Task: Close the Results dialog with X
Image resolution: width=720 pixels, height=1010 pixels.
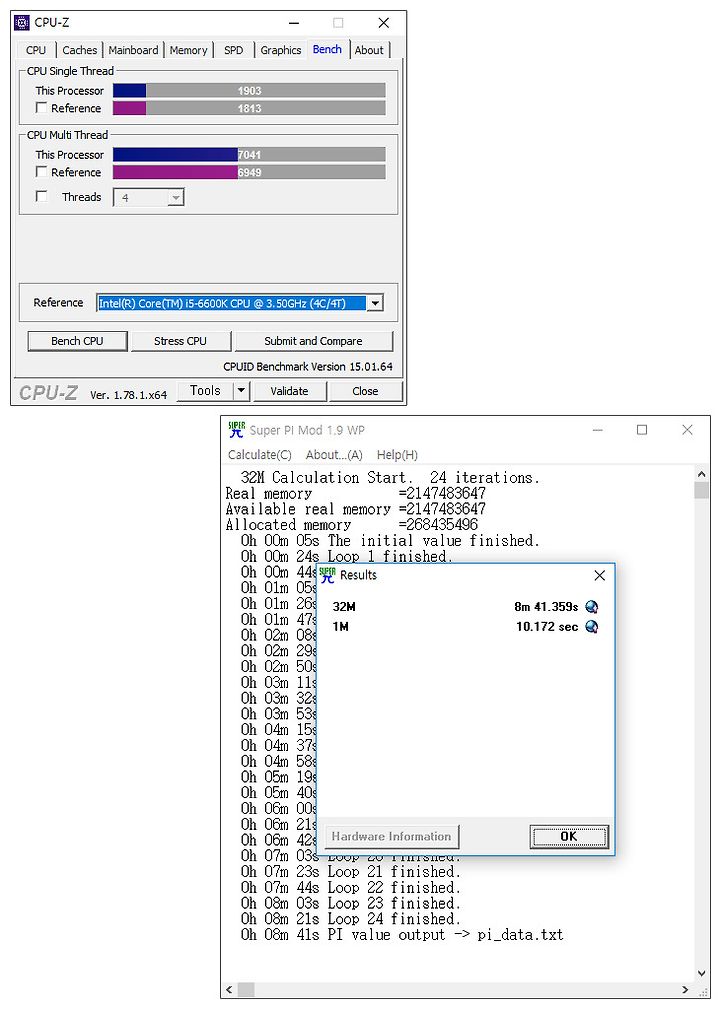Action: (600, 575)
